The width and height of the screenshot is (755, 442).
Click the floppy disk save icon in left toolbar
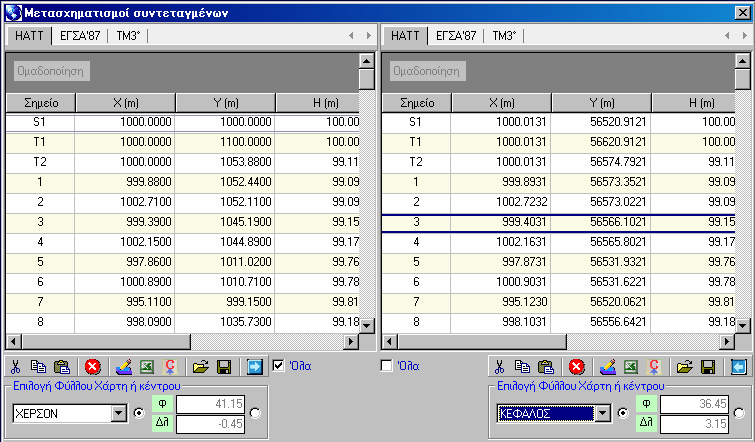click(224, 367)
